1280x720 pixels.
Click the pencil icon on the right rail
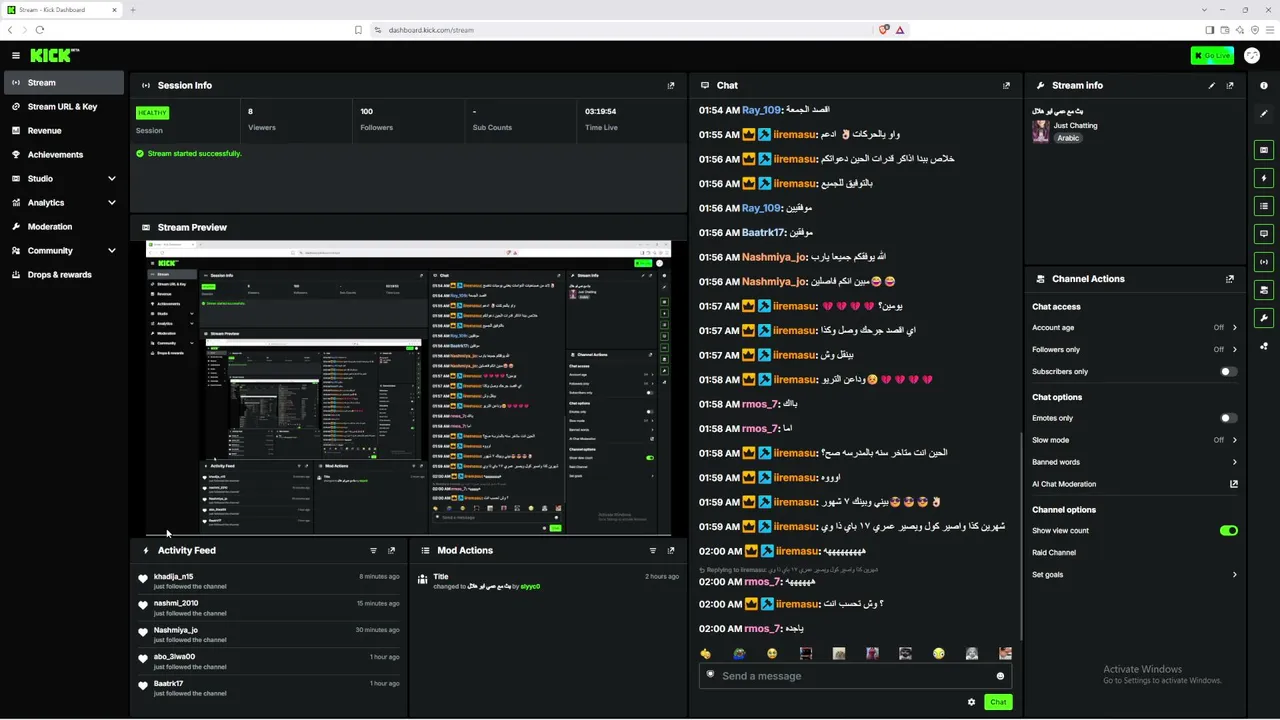1264,114
